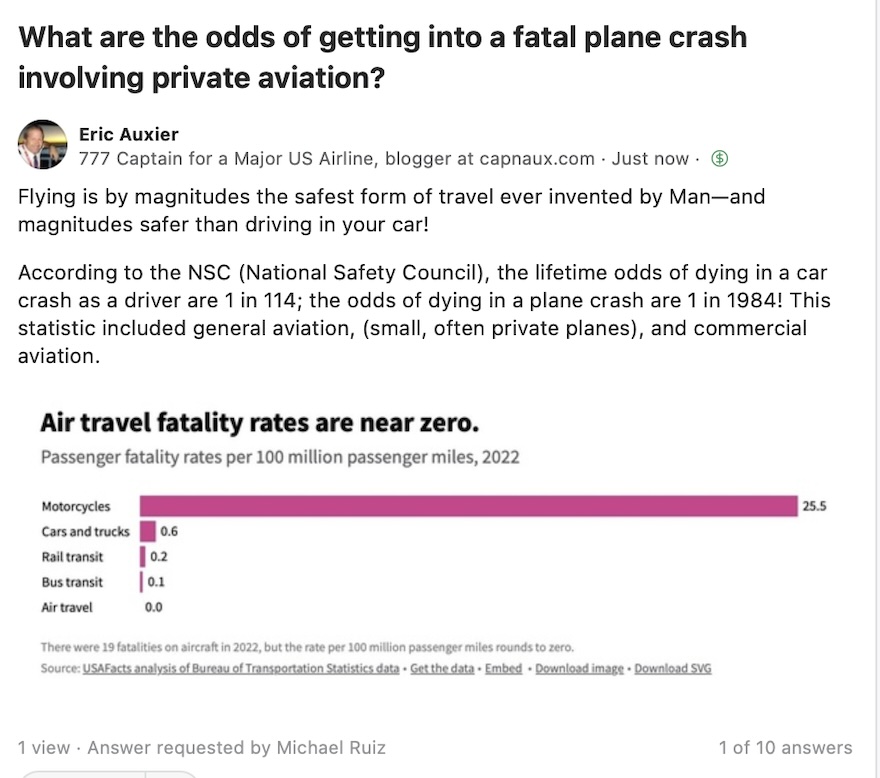880x778 pixels.
Task: Click the 777 Captain credential line
Action: point(336,159)
